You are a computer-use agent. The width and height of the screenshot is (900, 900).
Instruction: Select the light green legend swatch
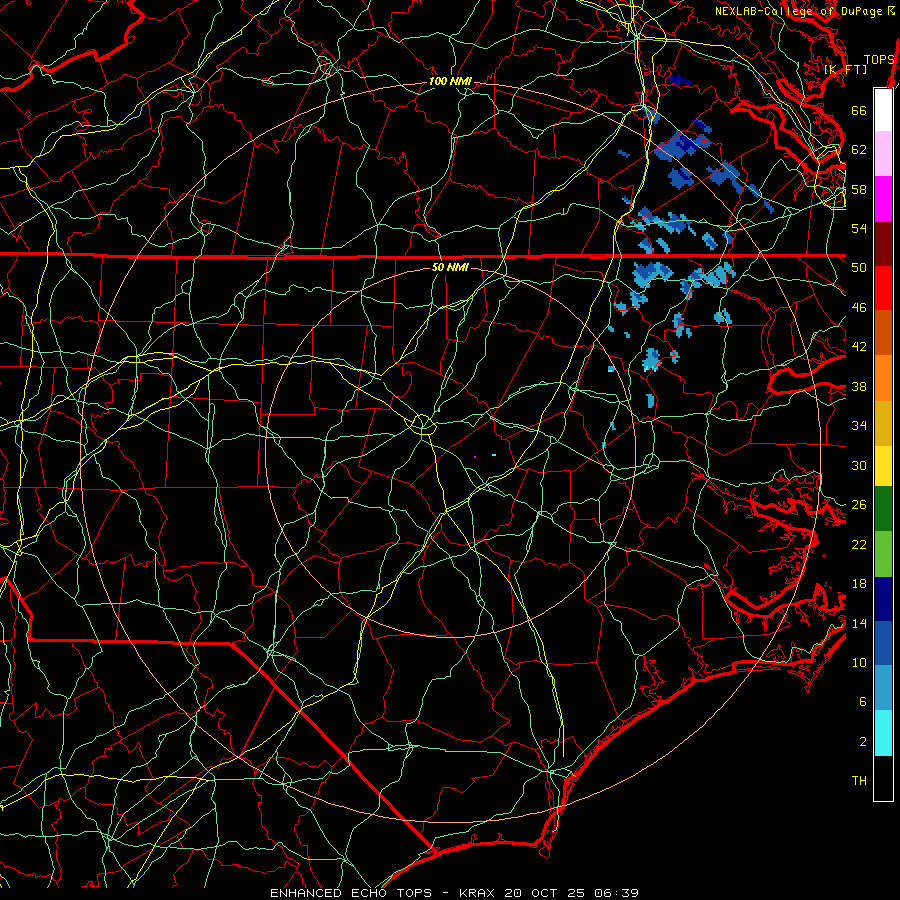pos(883,554)
